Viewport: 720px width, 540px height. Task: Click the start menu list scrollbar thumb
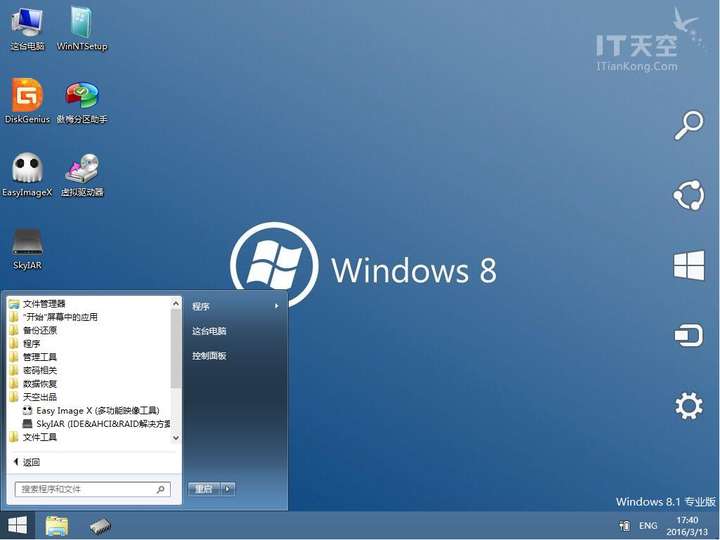pyautogui.click(x=176, y=349)
